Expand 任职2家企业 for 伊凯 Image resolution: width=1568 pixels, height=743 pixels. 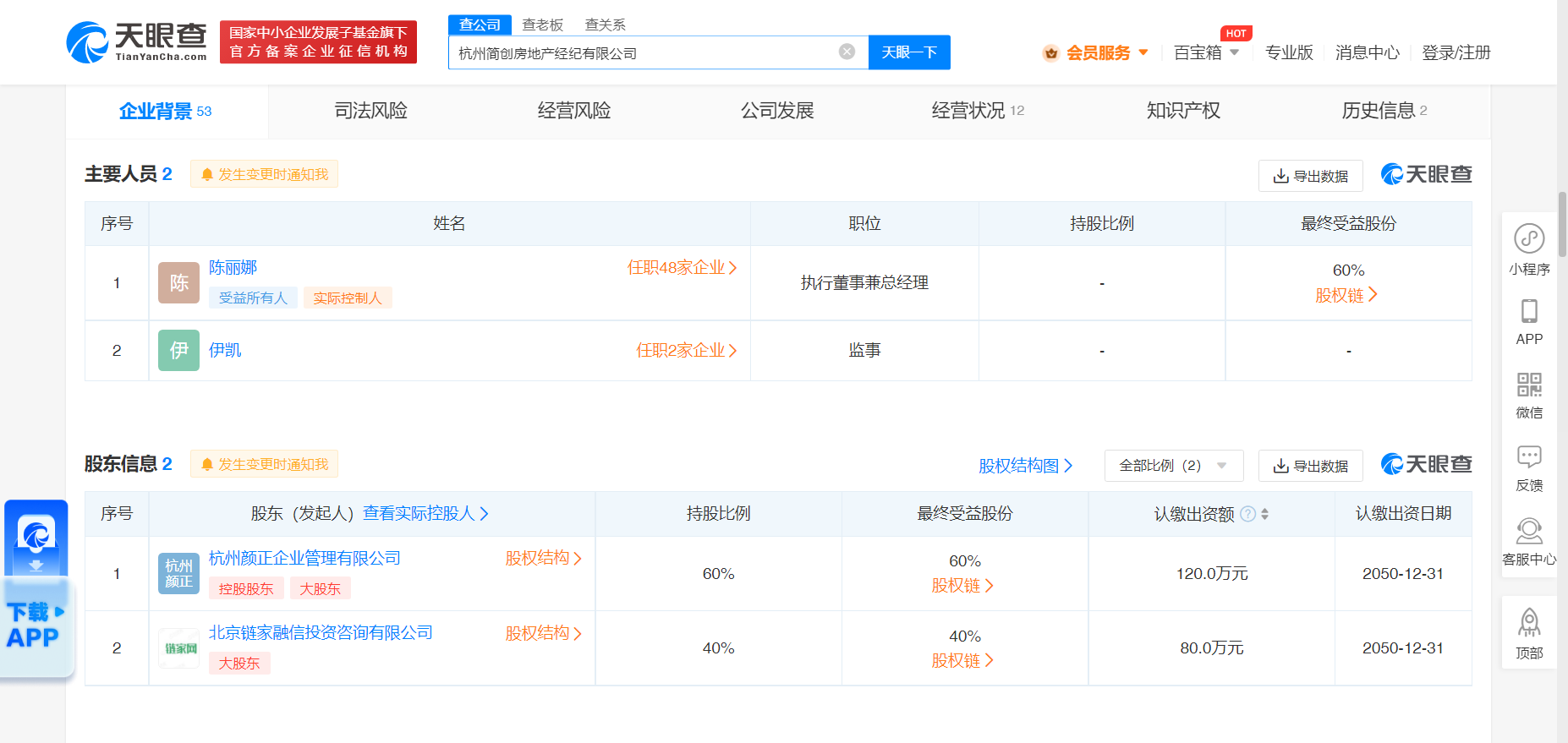686,351
